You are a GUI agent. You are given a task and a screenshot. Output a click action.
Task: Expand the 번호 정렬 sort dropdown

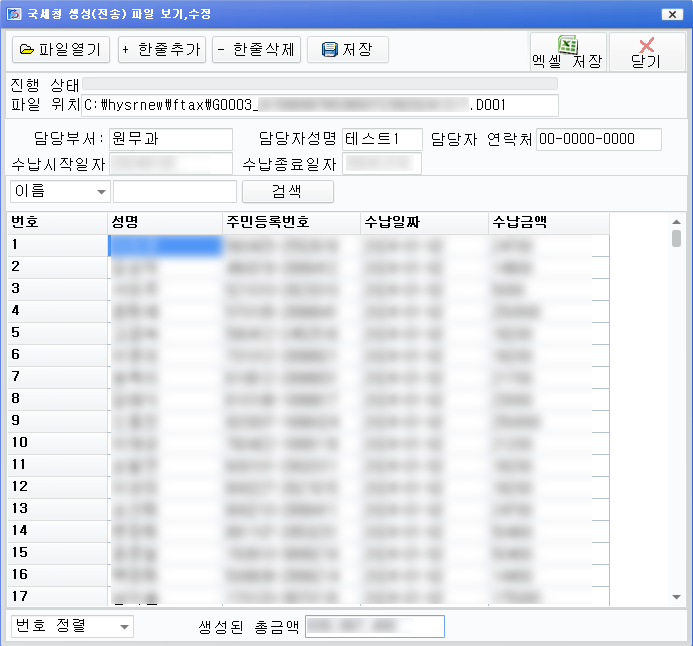[71, 626]
